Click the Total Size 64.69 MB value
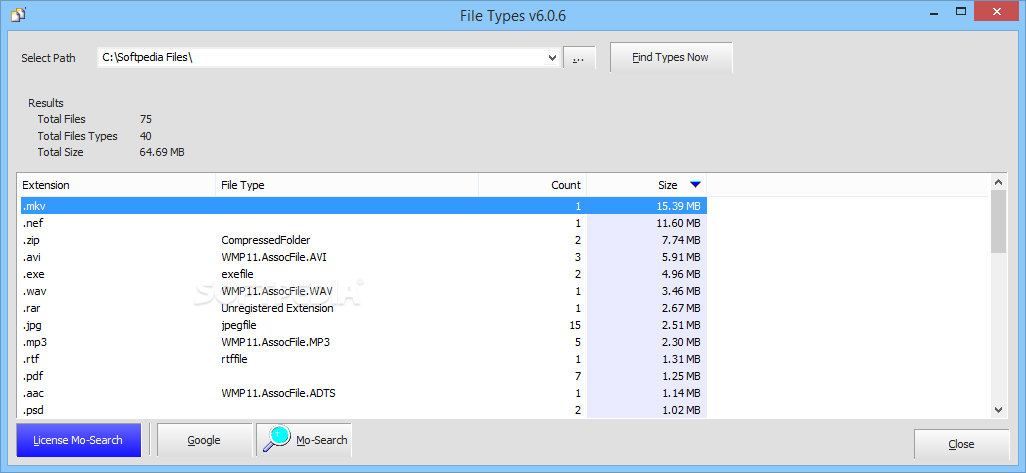This screenshot has height=473, width=1026. point(162,152)
